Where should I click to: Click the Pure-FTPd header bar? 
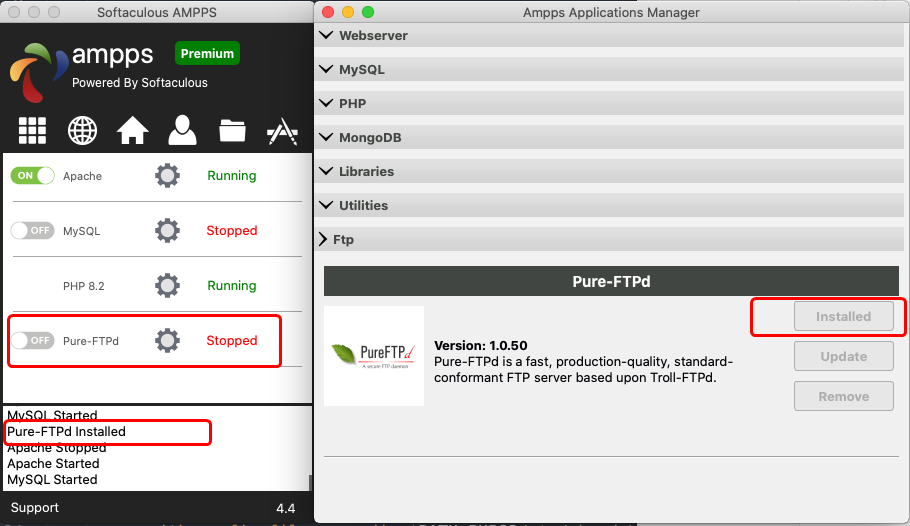point(611,282)
